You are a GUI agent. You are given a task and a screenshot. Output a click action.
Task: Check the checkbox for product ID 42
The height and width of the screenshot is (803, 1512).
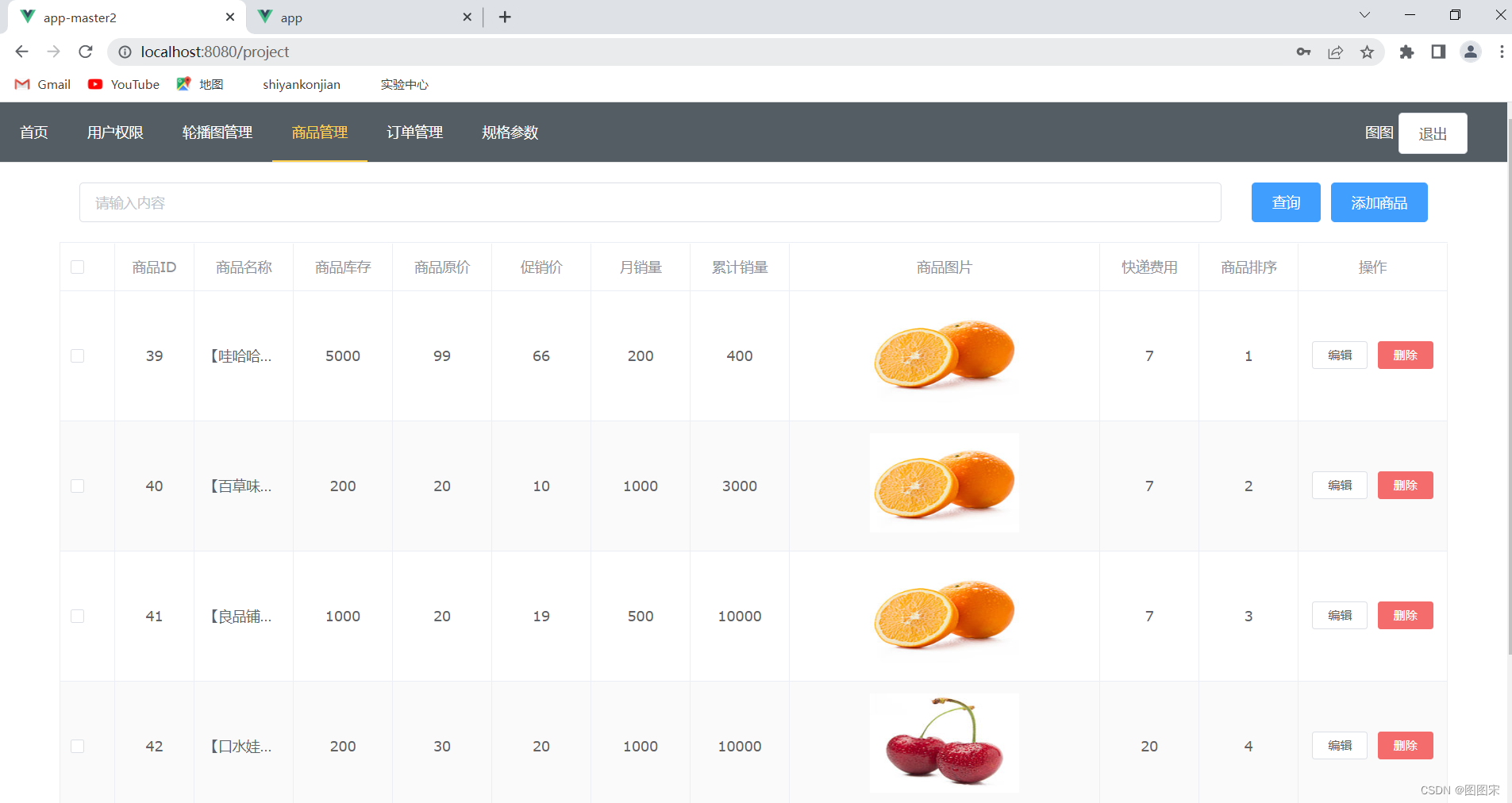tap(76, 746)
